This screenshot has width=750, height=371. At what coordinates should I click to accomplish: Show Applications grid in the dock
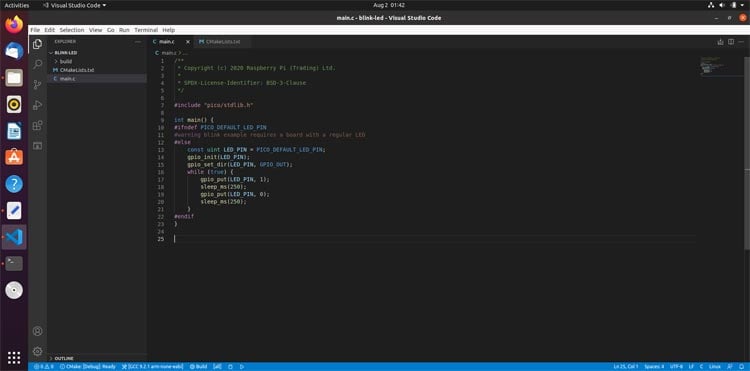pos(14,357)
